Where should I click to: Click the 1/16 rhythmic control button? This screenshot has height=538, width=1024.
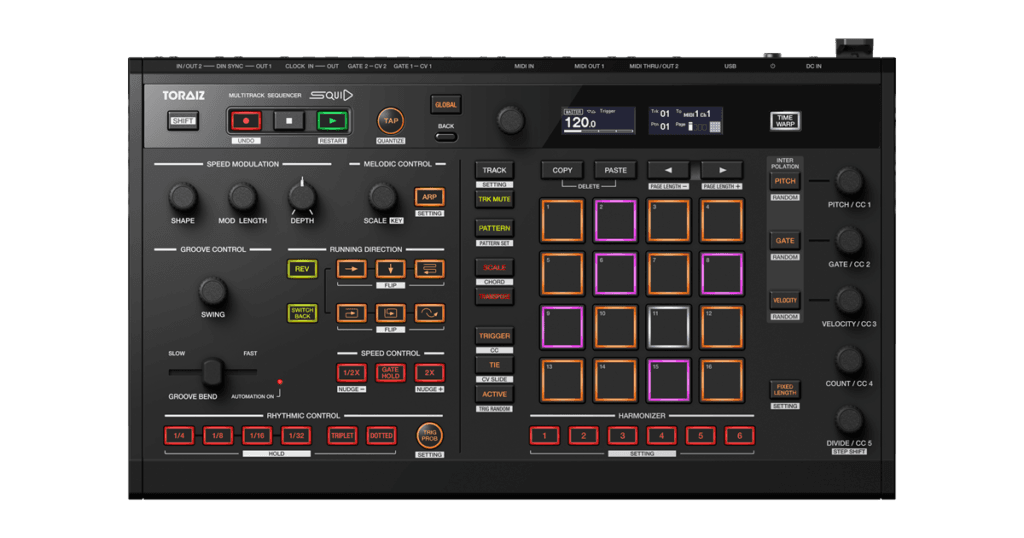point(257,435)
